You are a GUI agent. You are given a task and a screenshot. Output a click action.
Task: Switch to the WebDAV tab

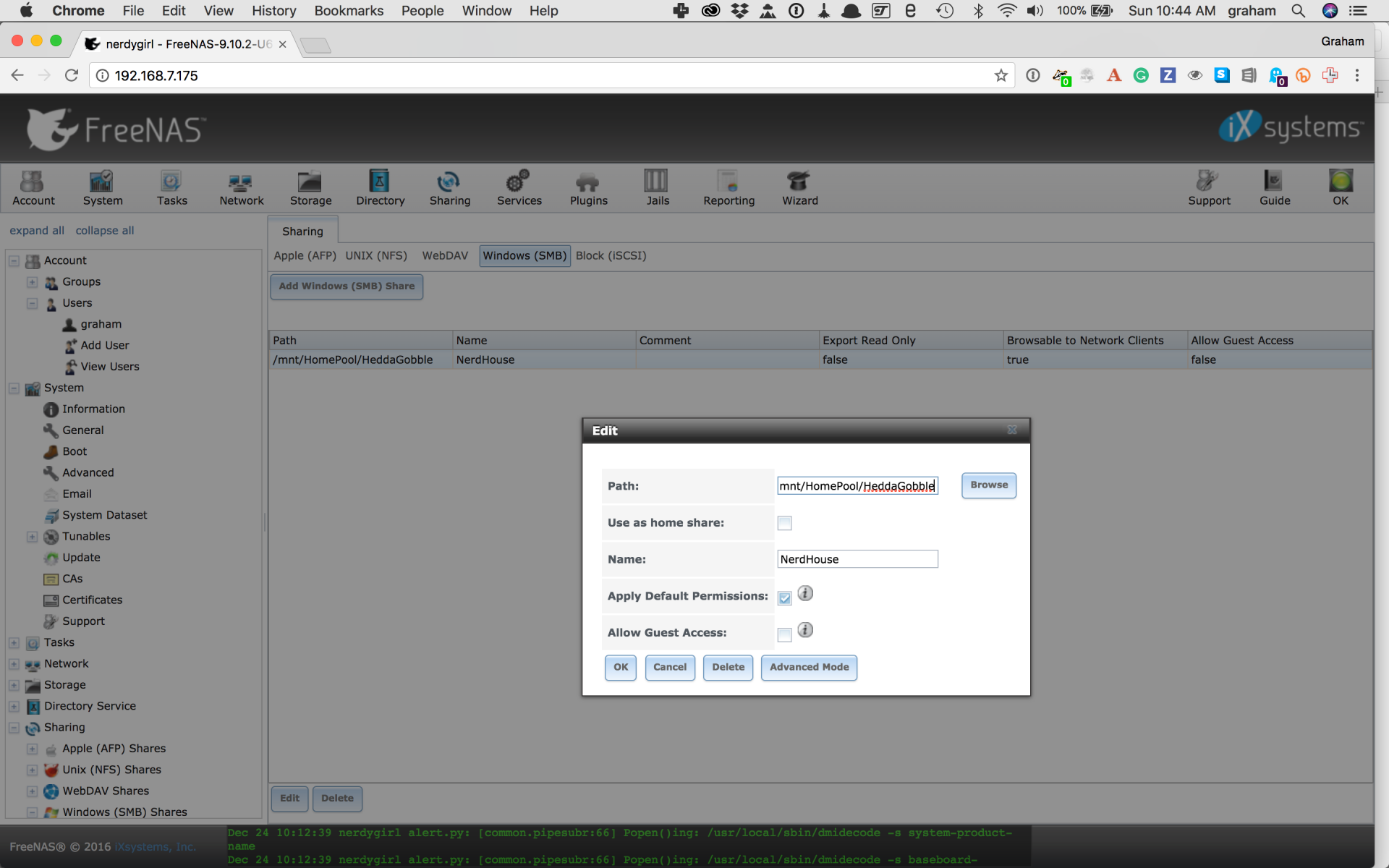click(x=445, y=255)
